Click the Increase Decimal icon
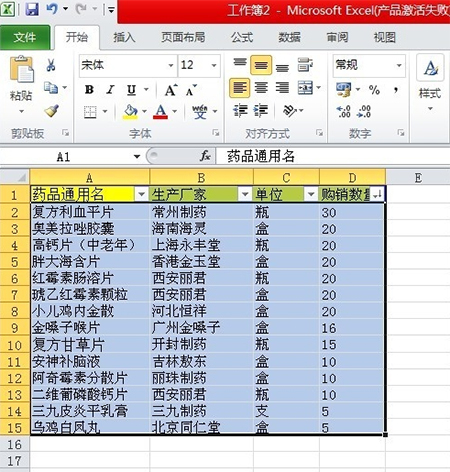The image size is (450, 472). [343, 111]
